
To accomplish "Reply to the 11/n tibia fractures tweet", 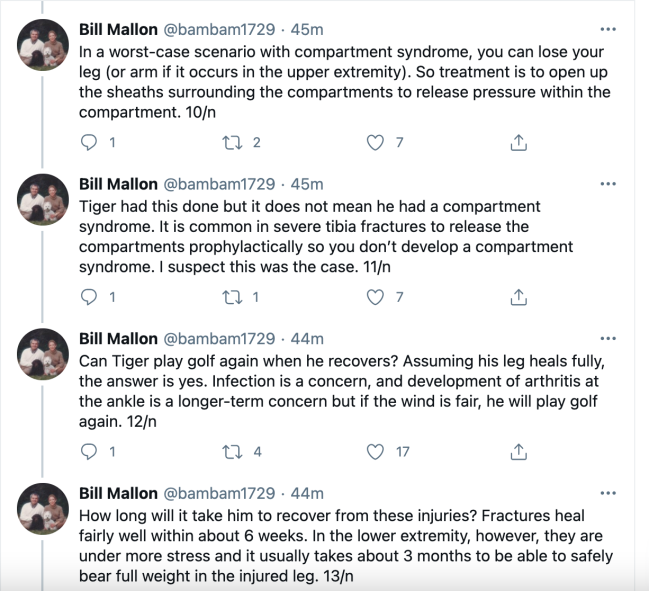I will (x=88, y=297).
